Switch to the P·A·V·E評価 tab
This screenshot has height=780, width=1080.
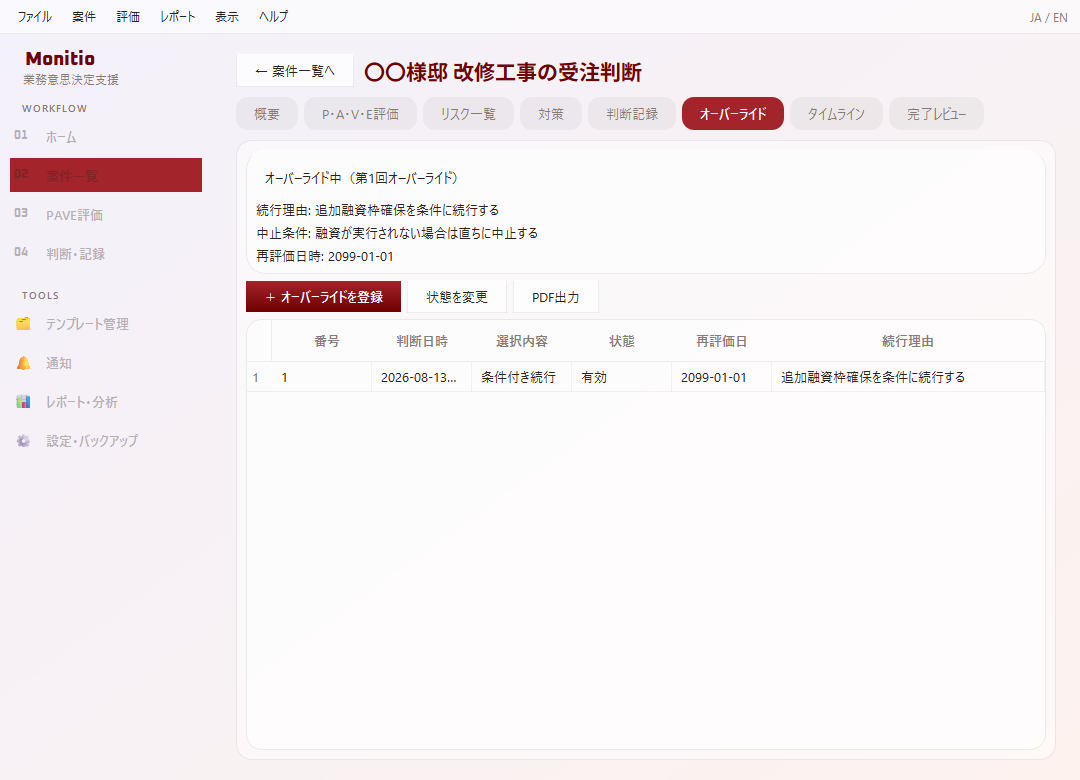[x=360, y=114]
